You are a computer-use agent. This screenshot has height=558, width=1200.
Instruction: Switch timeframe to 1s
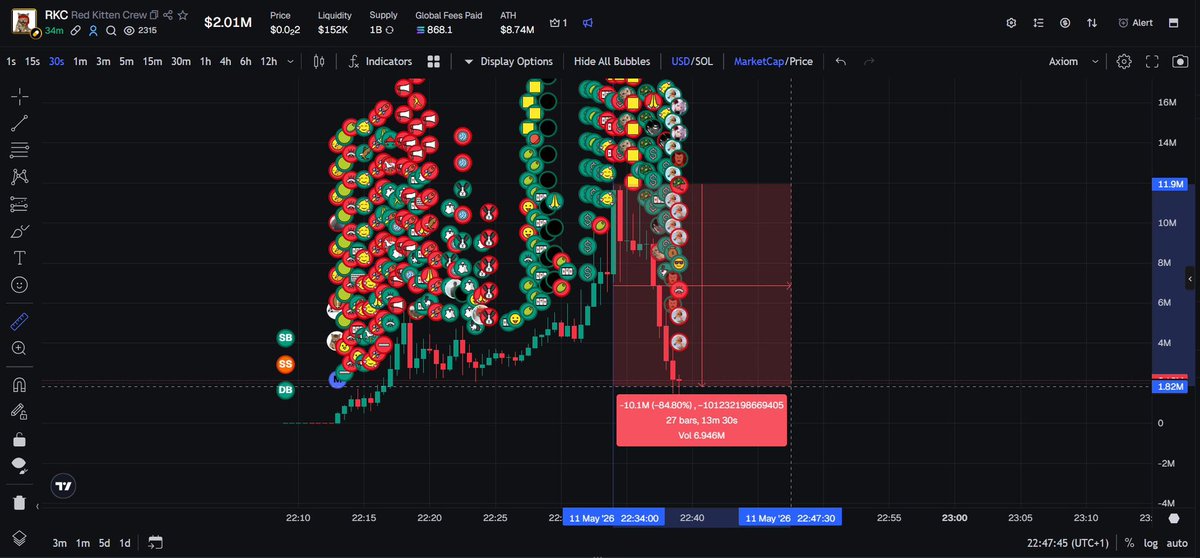coord(11,61)
